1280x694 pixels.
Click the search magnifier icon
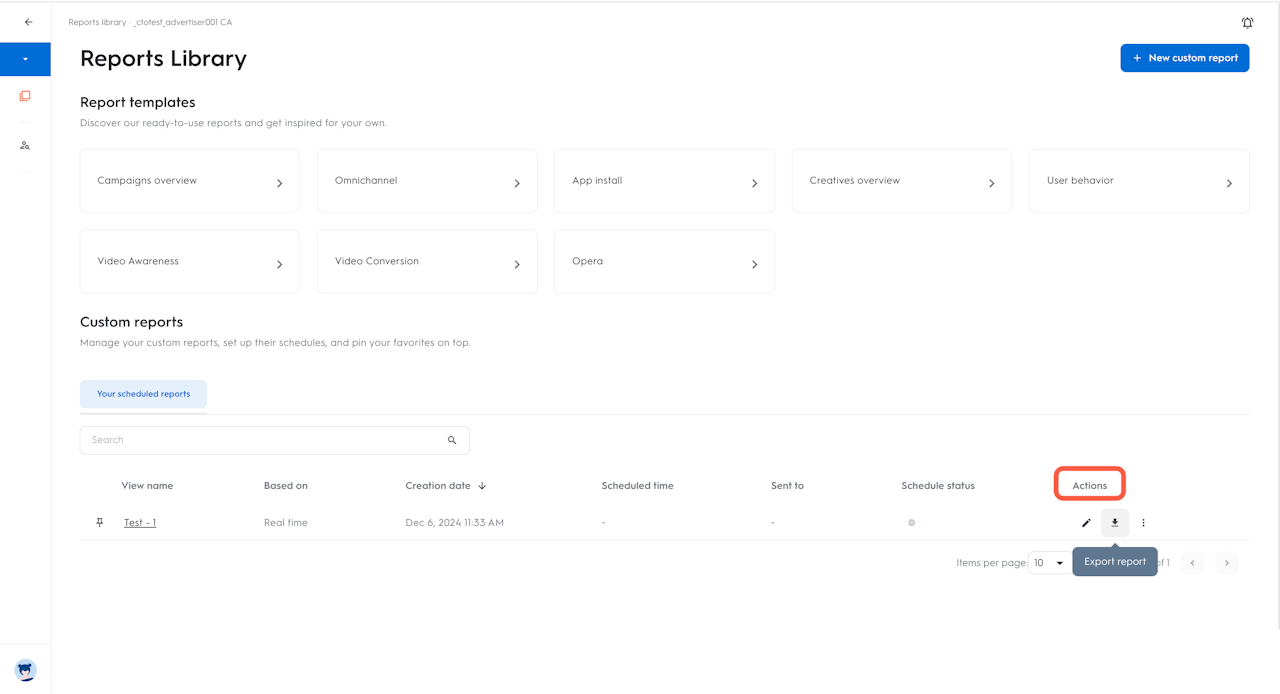[x=452, y=440]
